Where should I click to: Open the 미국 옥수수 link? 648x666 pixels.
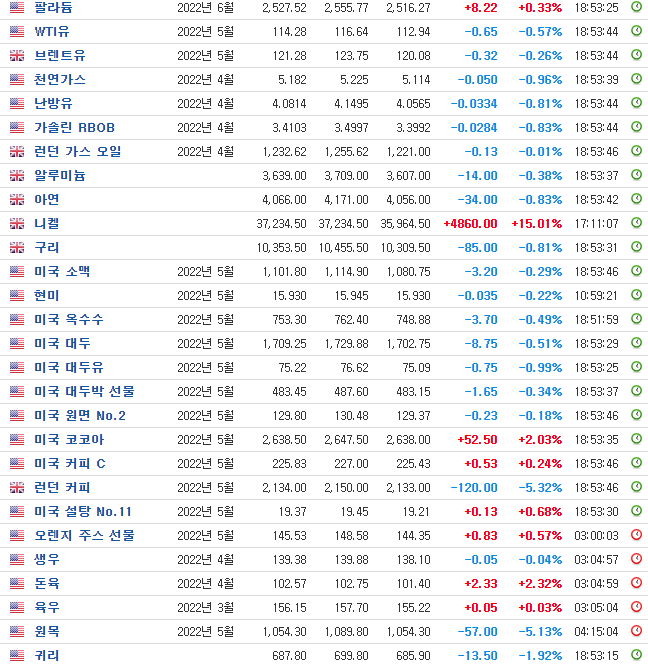[x=69, y=319]
